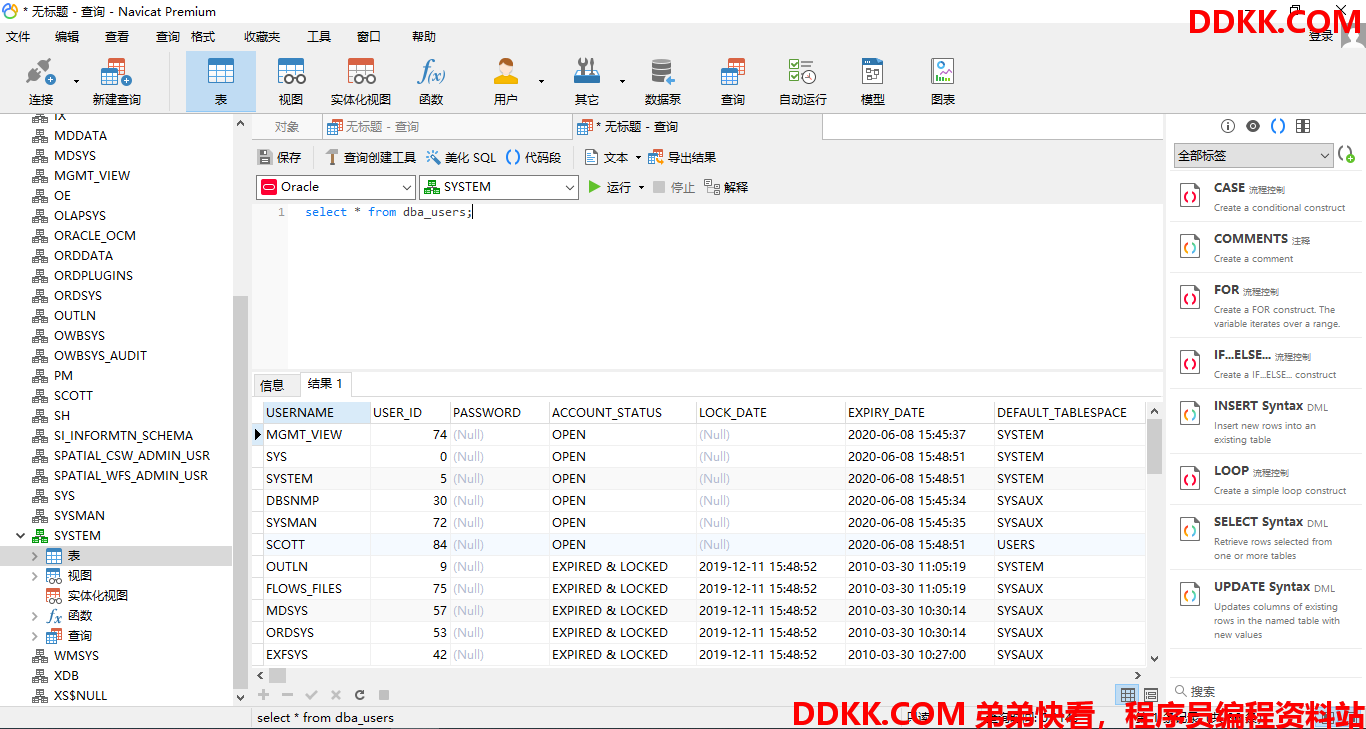Open the dropdown arrow next to 运行
Image resolution: width=1366 pixels, height=729 pixels.
[x=641, y=187]
